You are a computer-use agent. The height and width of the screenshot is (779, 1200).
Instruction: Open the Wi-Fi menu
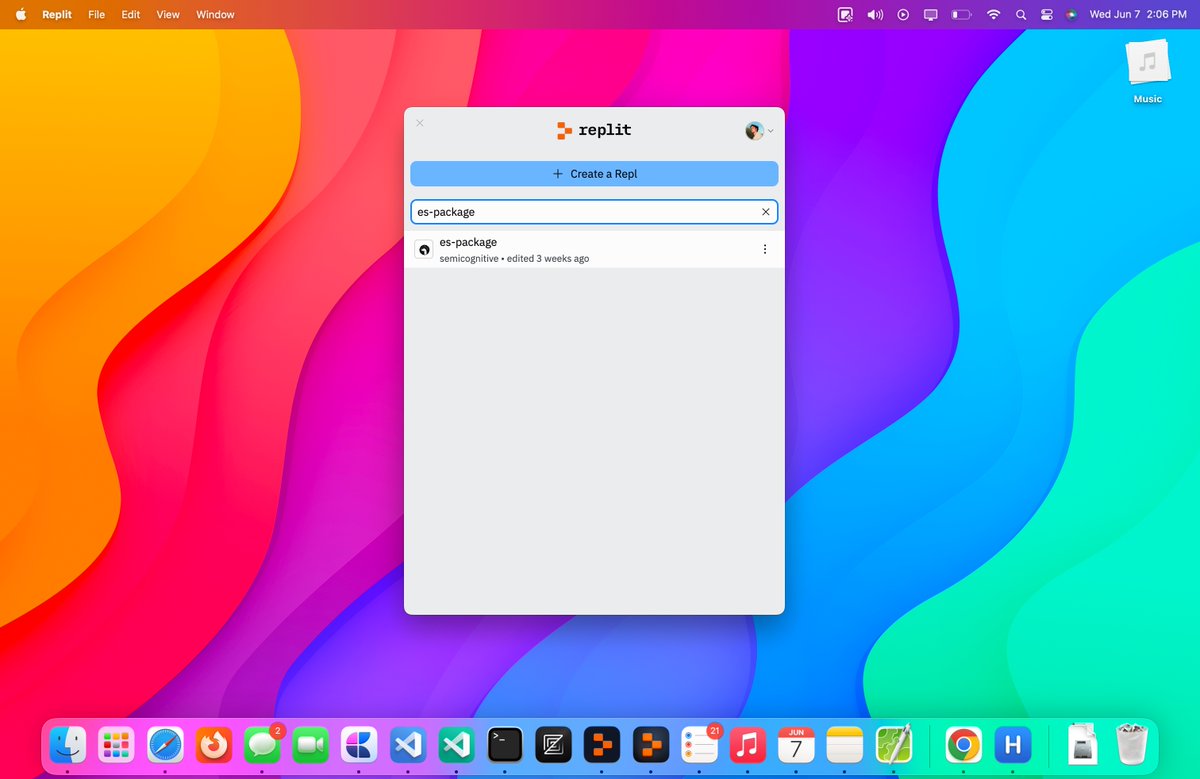[993, 15]
